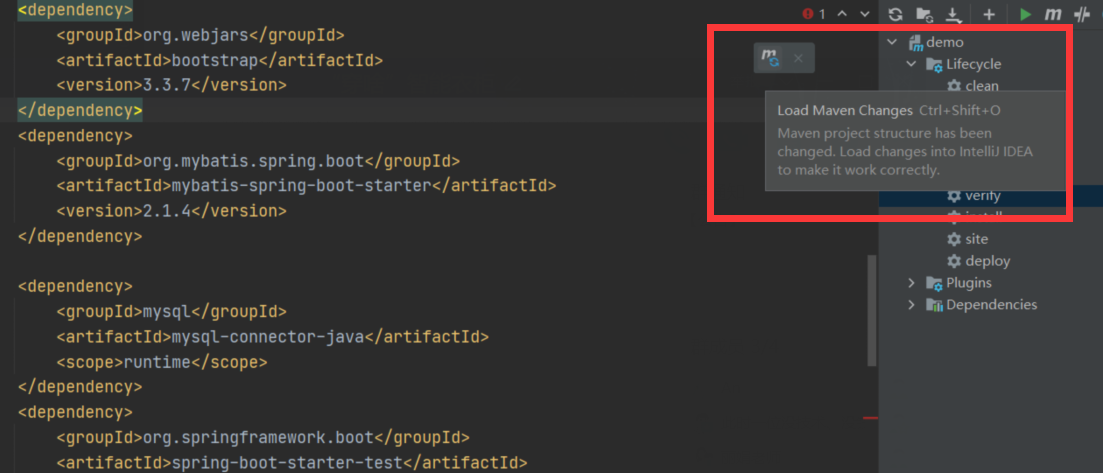1103x473 pixels.
Task: Go to previous highlighted error arrow
Action: click(x=842, y=14)
